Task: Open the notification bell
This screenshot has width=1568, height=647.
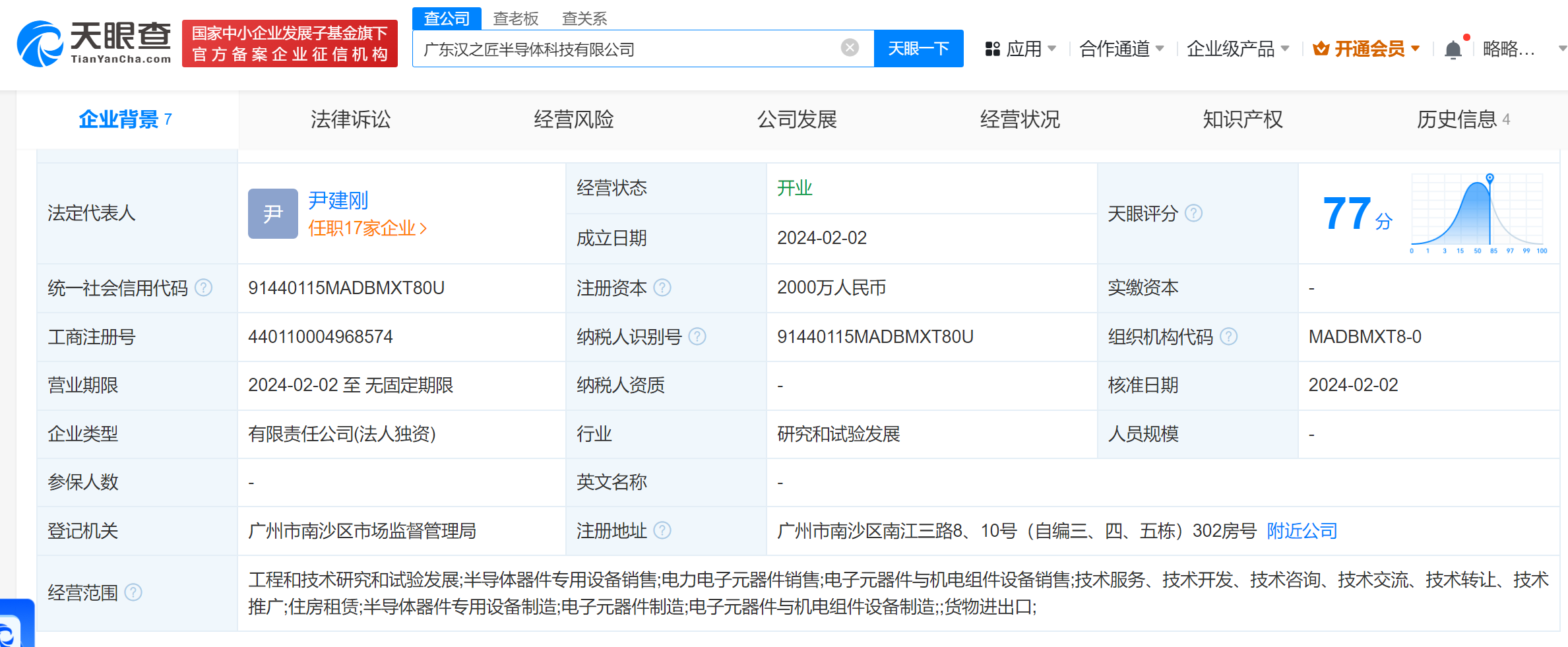Action: tap(1453, 49)
